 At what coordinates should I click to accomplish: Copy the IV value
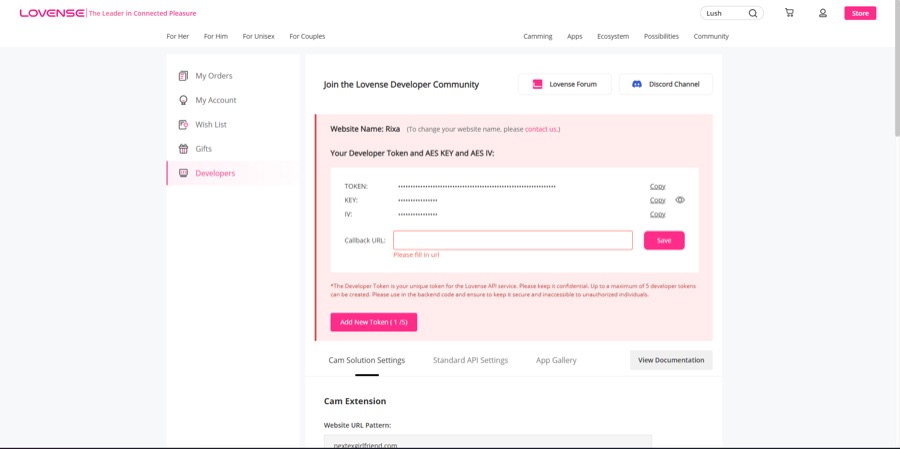tap(658, 214)
